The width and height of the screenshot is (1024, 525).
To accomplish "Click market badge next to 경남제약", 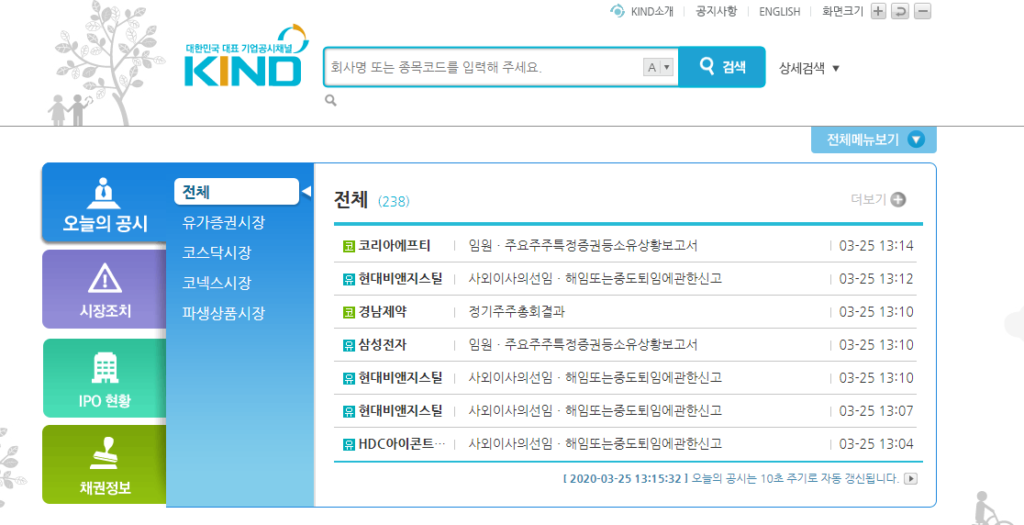I will pyautogui.click(x=348, y=312).
